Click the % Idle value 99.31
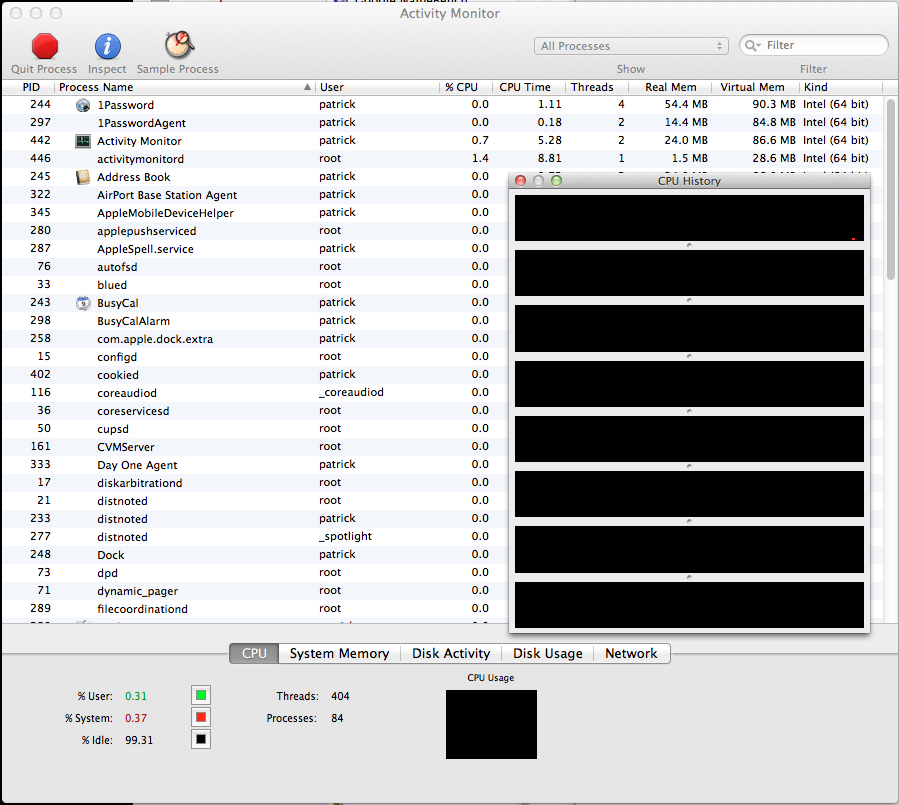Screen dimensions: 899x805 click(139, 740)
